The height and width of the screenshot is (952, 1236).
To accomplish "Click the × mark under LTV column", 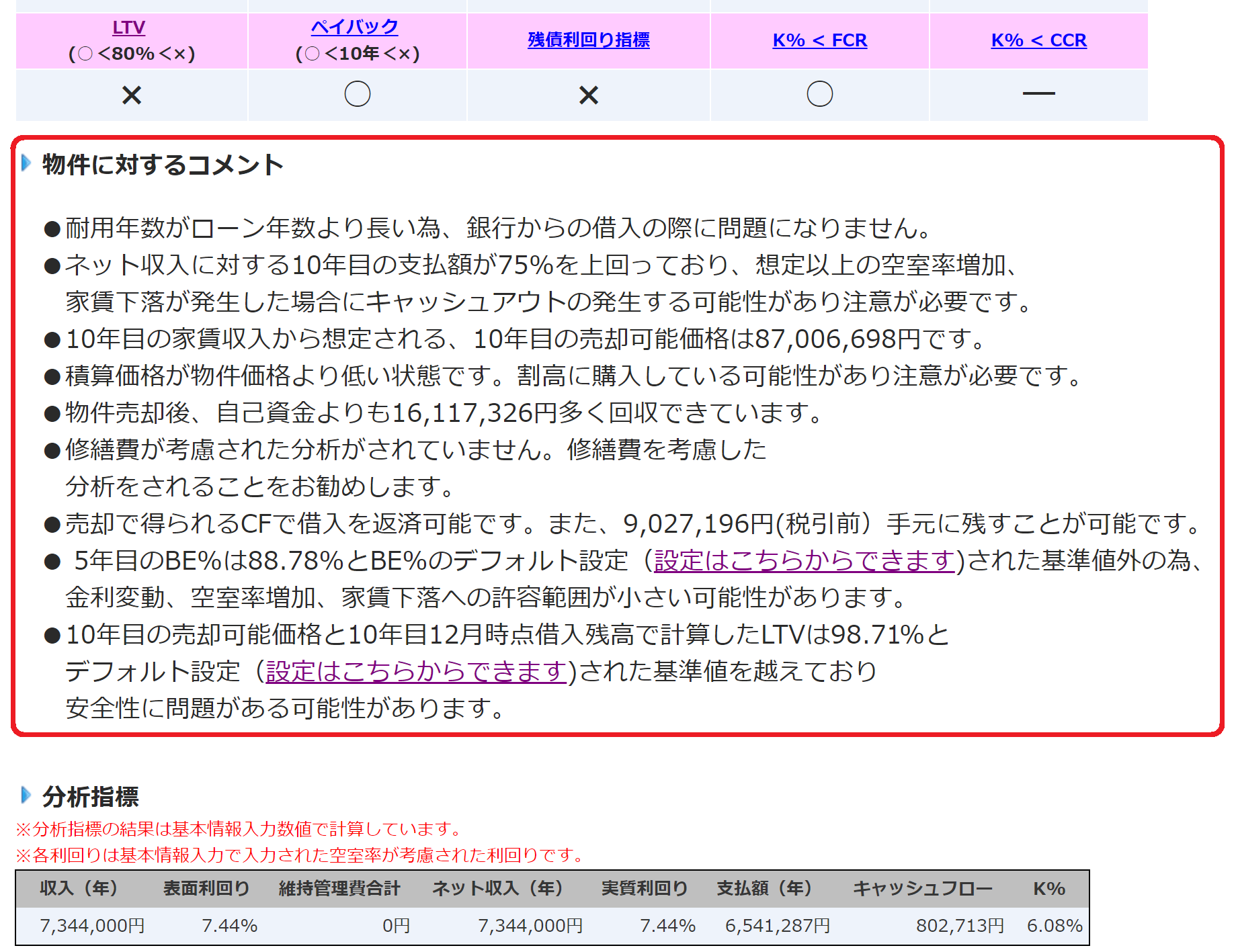I will (132, 95).
